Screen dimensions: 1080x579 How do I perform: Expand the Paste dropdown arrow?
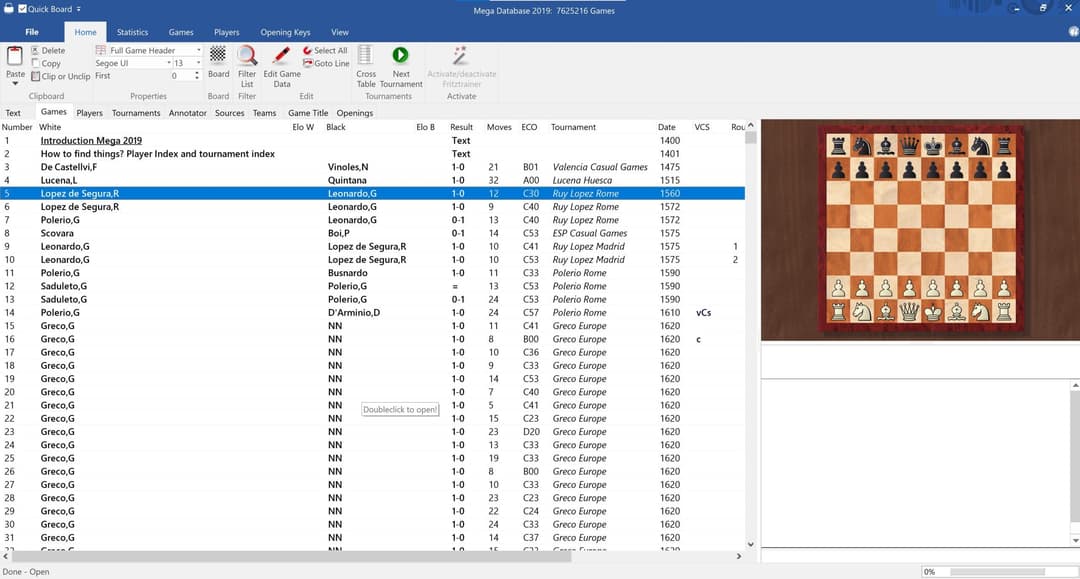tap(14, 83)
